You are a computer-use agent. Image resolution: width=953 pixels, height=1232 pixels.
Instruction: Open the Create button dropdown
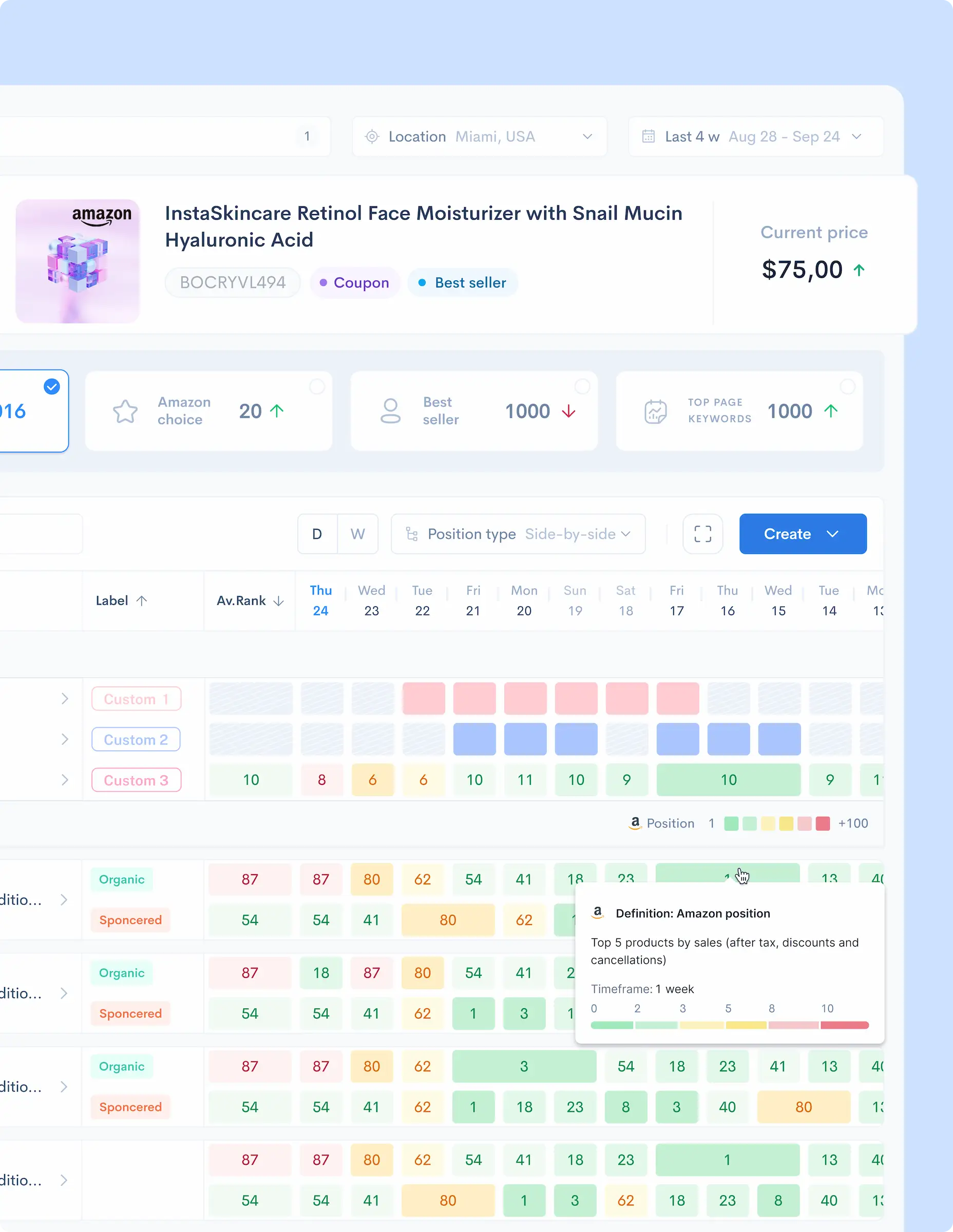803,534
